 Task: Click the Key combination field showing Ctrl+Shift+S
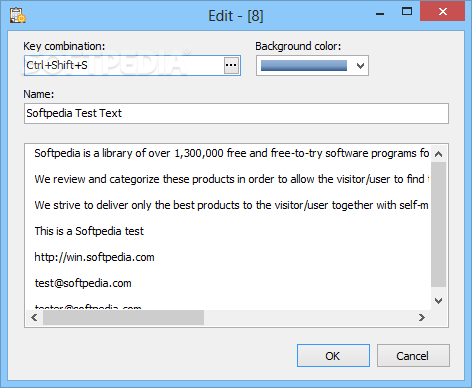(x=132, y=65)
